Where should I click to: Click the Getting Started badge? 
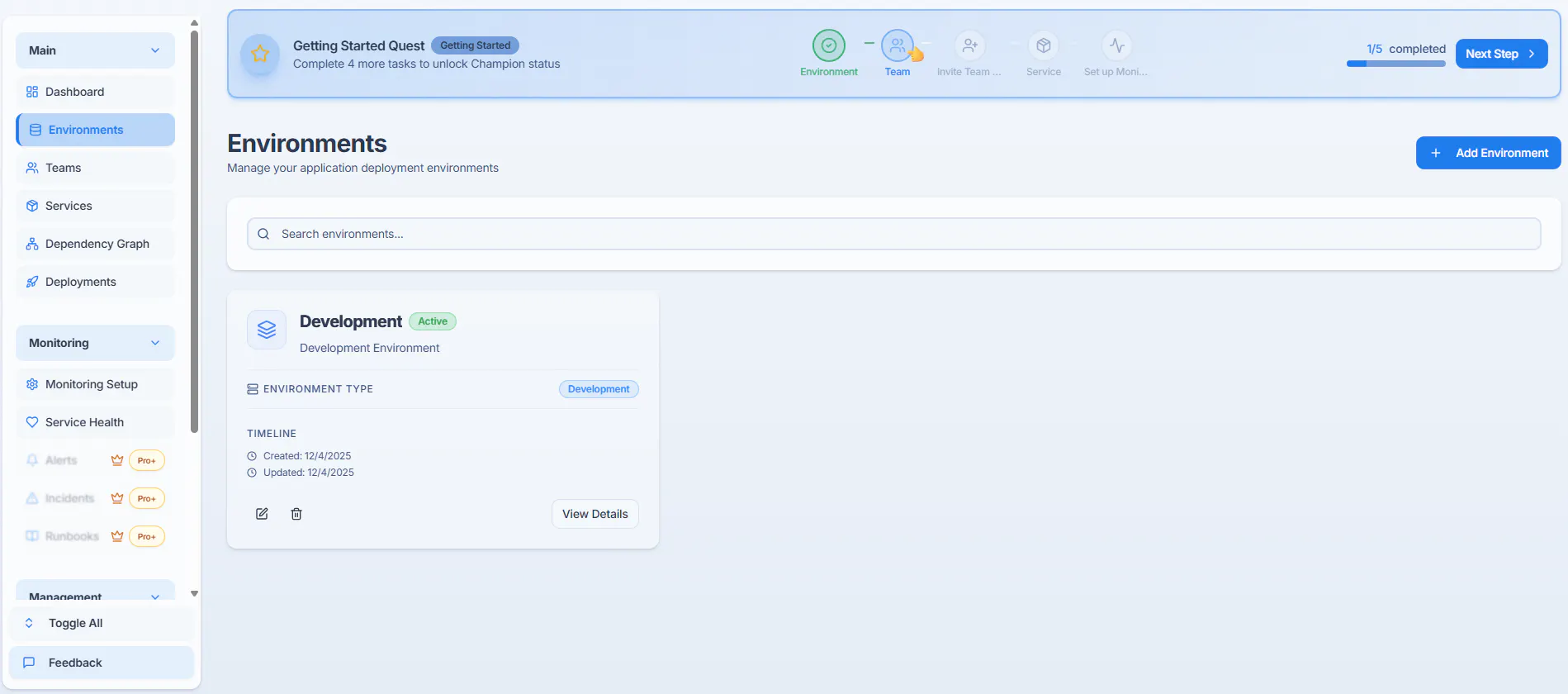[475, 45]
